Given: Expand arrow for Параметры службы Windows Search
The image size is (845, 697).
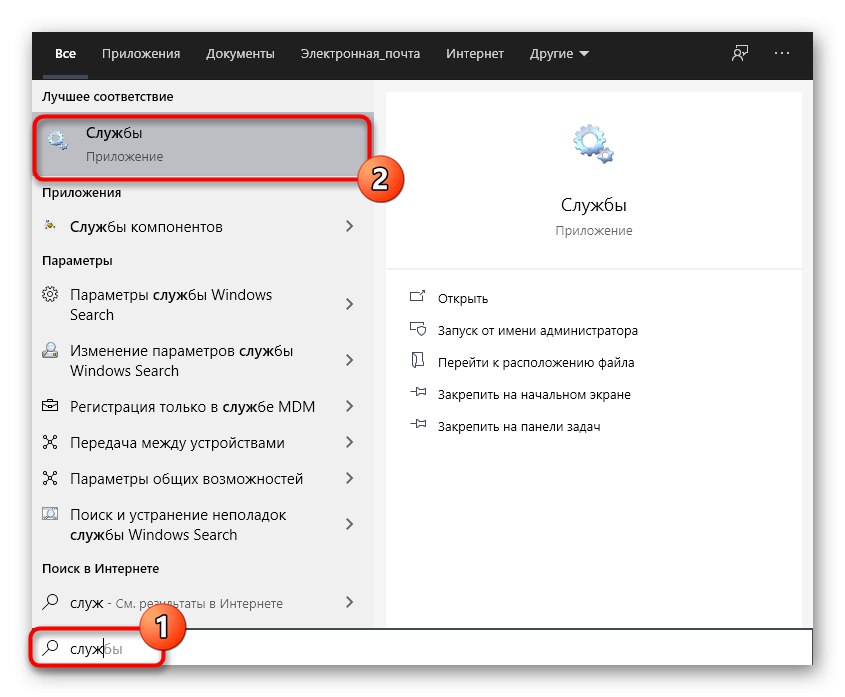Looking at the screenshot, I should (x=349, y=305).
